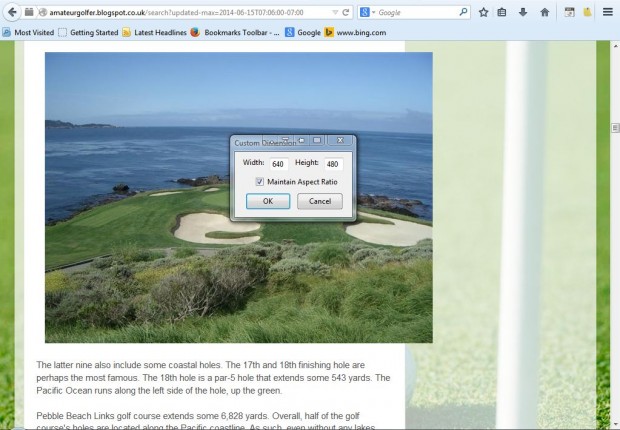Open the Bookmarks Toolbar bookmark item

click(x=235, y=33)
